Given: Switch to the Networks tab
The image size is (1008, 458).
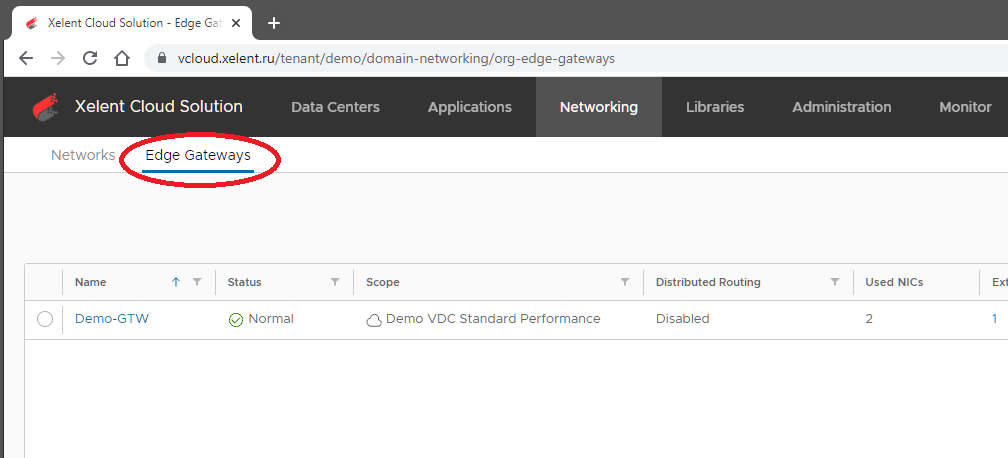Looking at the screenshot, I should pos(83,155).
